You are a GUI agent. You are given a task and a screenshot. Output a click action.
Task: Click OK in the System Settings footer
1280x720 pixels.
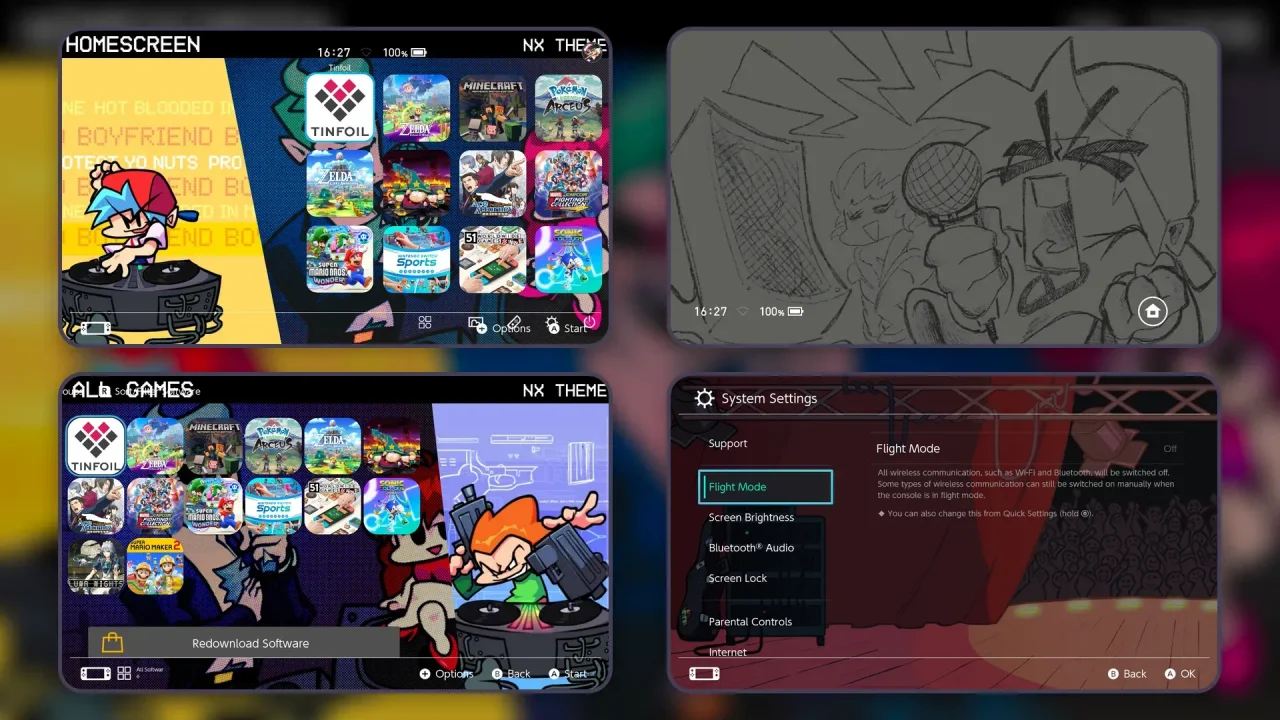point(1180,674)
